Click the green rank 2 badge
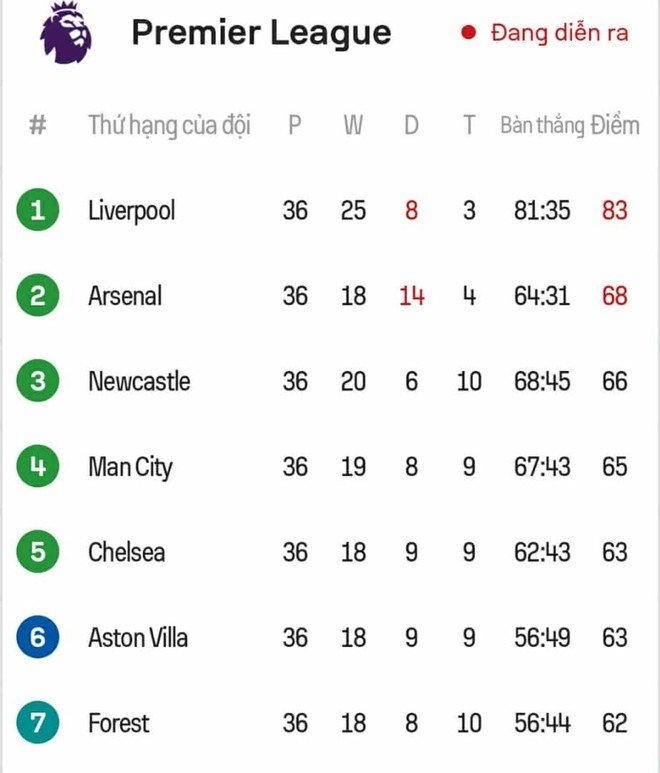The height and width of the screenshot is (773, 660). tap(38, 295)
